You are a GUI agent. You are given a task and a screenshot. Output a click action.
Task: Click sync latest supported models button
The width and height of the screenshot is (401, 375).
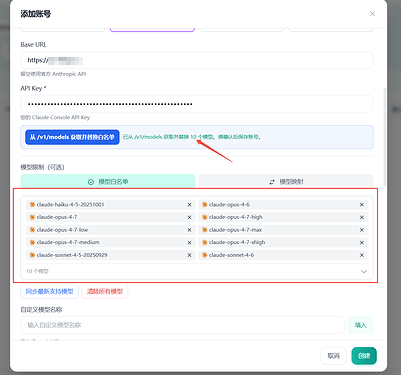(49, 291)
